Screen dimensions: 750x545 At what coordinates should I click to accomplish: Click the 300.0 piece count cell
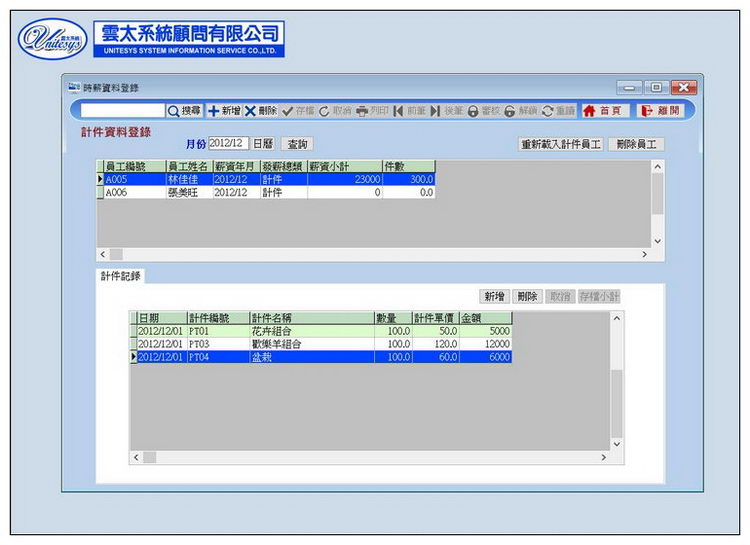point(408,179)
